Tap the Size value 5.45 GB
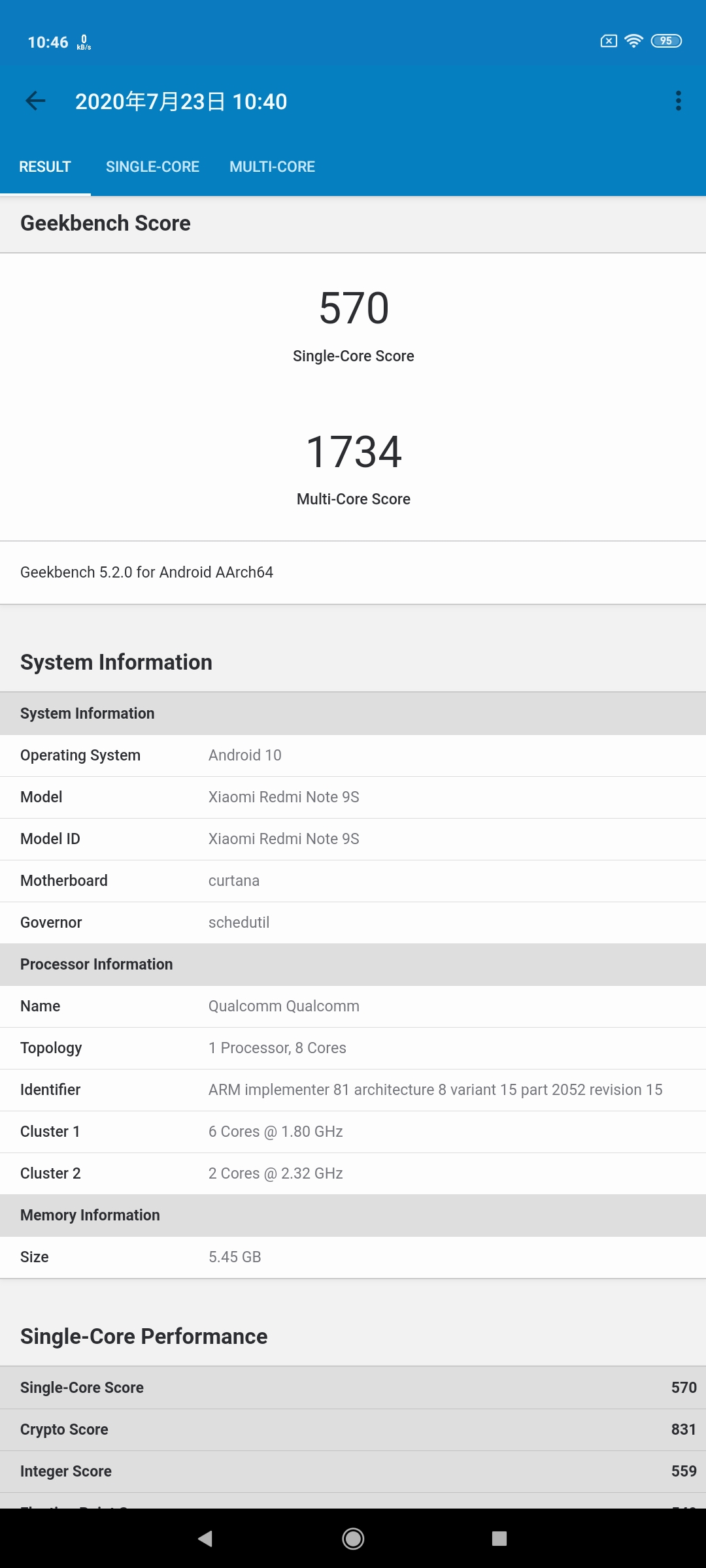 tap(235, 1257)
